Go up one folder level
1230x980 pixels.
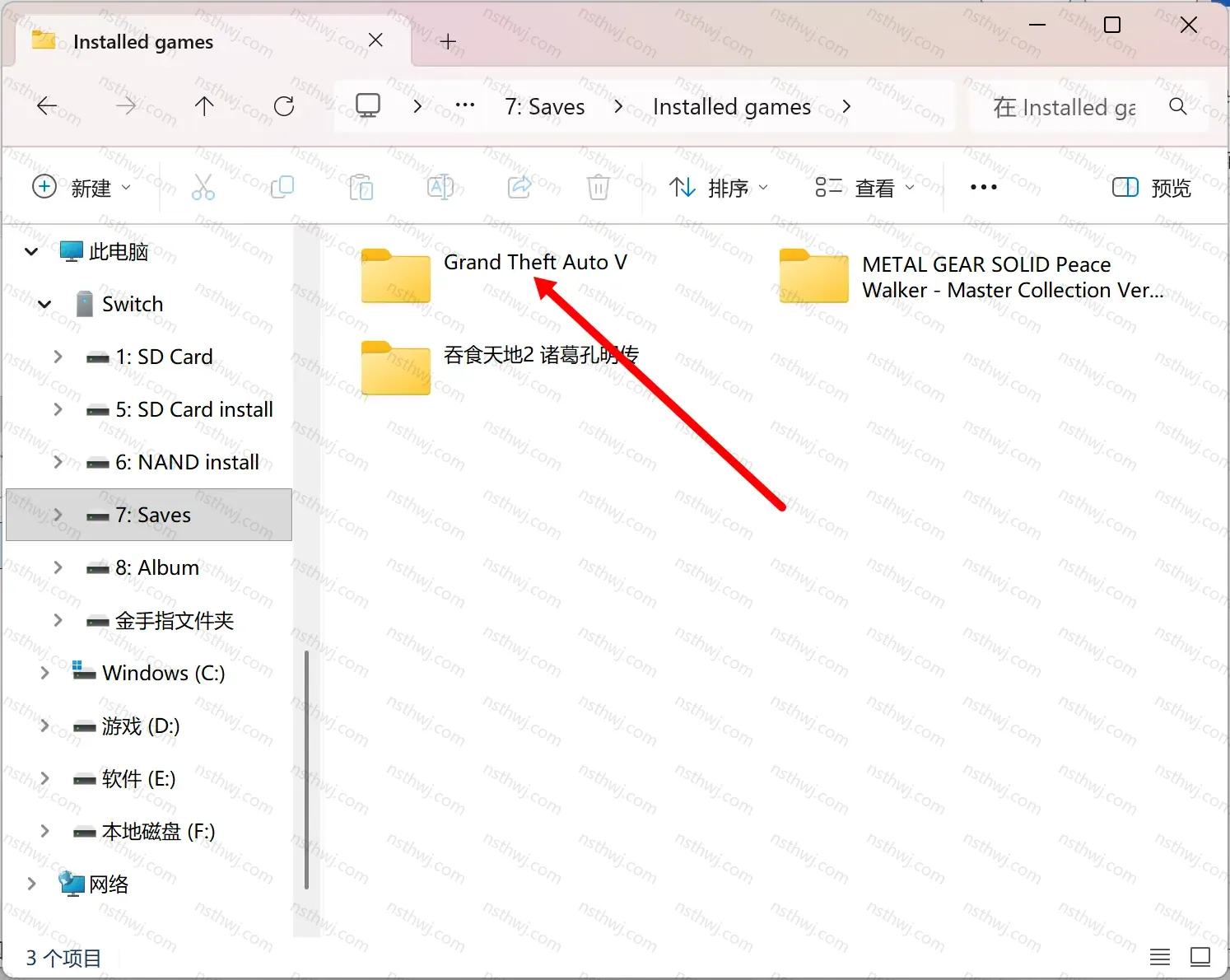(x=204, y=106)
